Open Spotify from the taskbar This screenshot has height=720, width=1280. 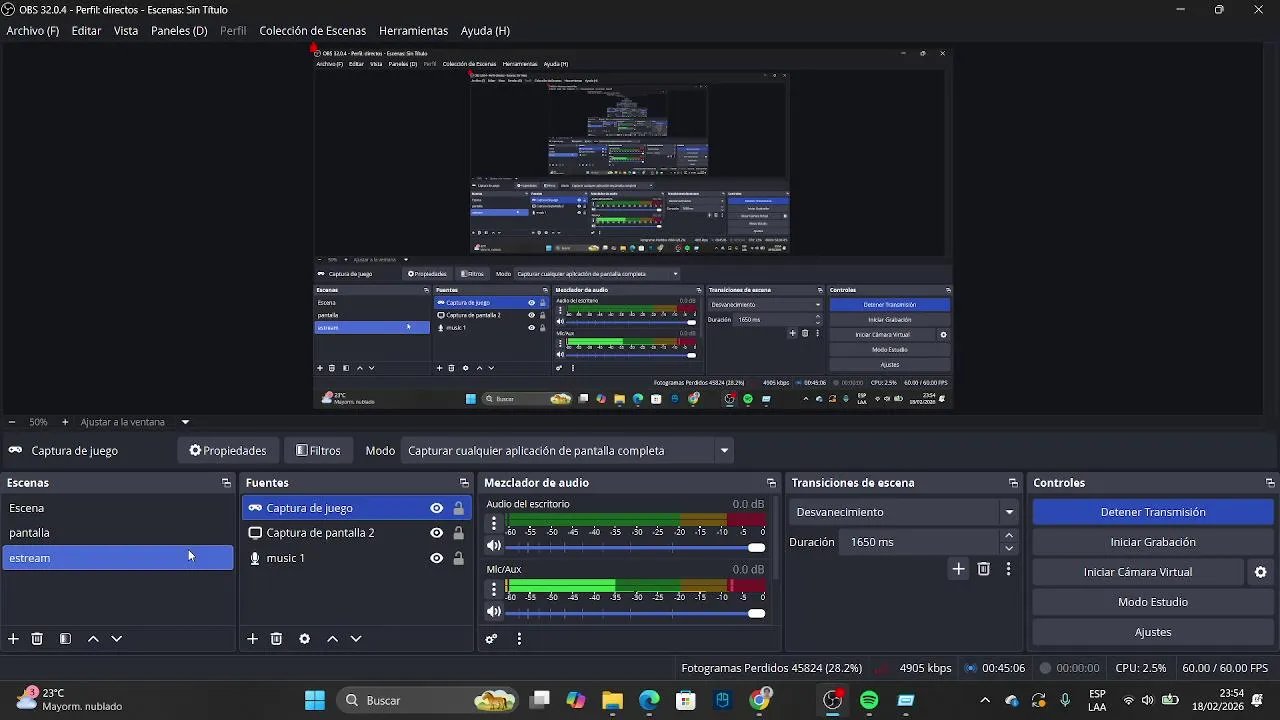click(x=869, y=700)
